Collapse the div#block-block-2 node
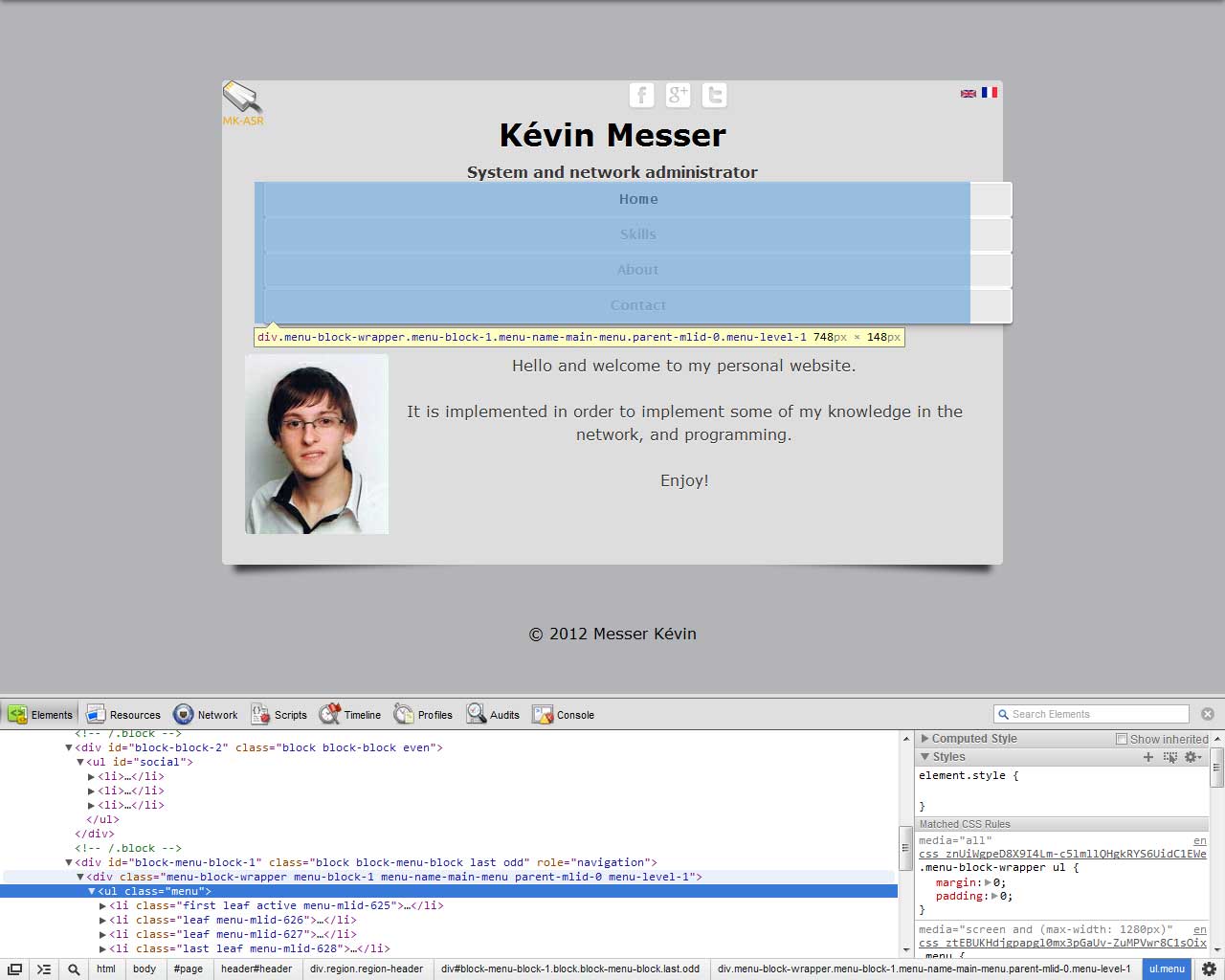The image size is (1225, 980). tap(69, 747)
